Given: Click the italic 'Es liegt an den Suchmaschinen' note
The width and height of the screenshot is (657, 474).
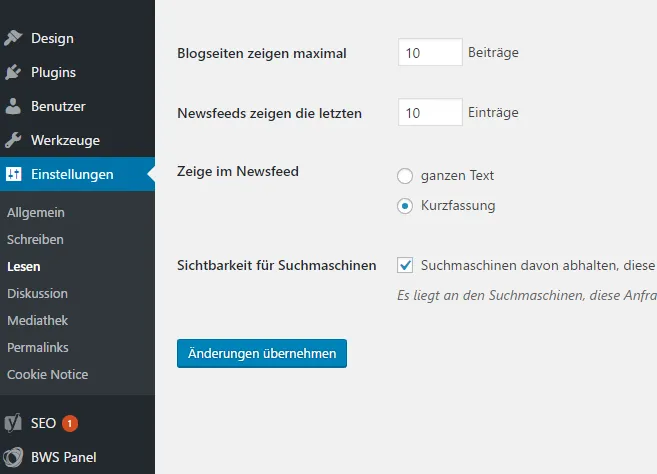Looking at the screenshot, I should click(527, 295).
